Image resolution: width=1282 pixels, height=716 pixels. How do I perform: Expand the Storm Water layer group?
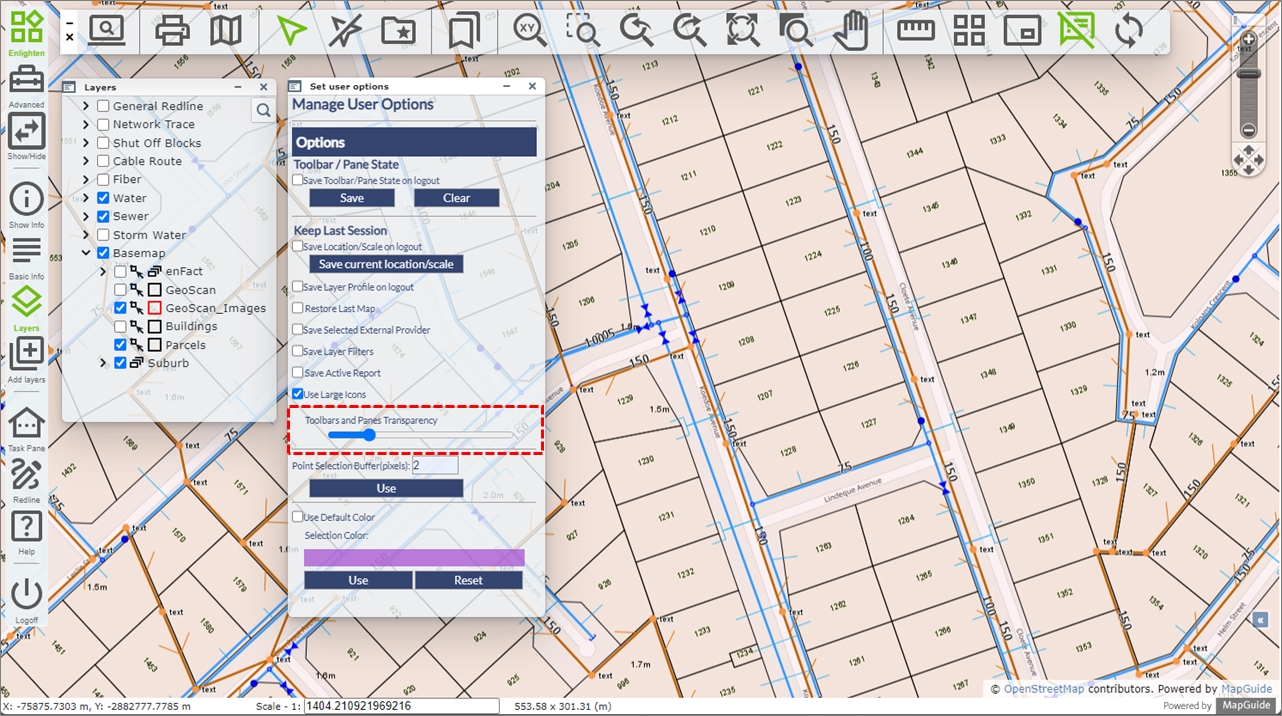pyautogui.click(x=87, y=235)
